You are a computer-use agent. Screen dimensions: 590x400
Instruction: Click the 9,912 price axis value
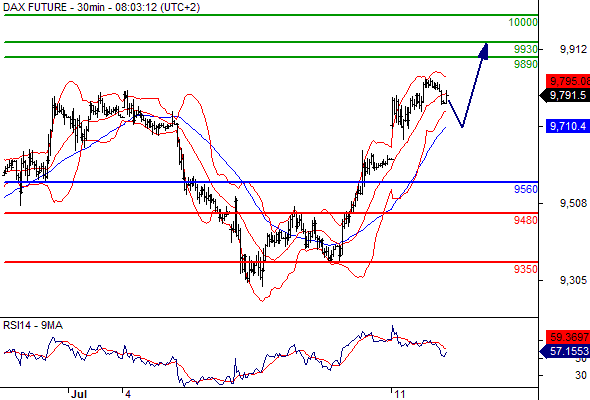(573, 49)
